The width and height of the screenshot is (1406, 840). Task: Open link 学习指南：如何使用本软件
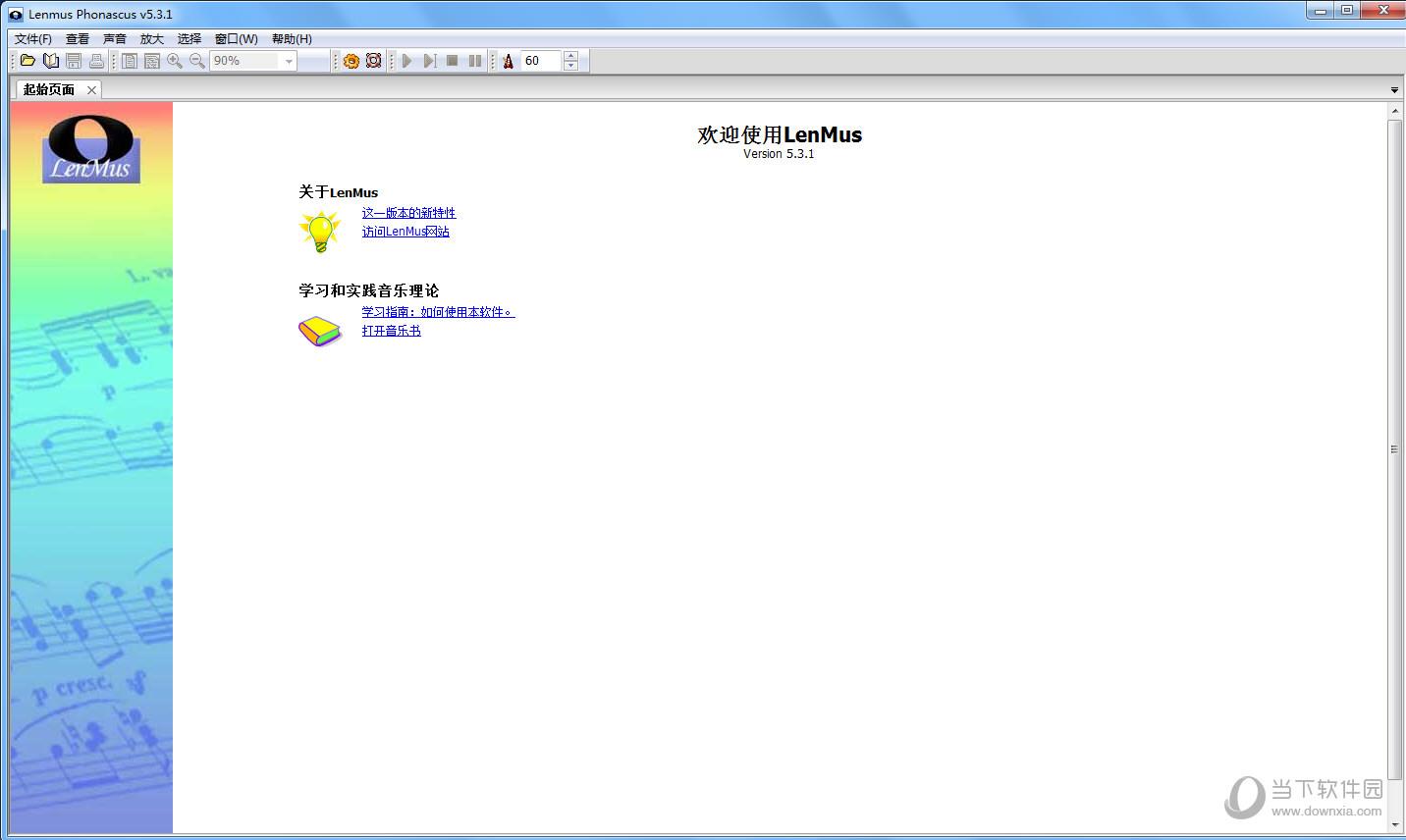click(x=438, y=312)
